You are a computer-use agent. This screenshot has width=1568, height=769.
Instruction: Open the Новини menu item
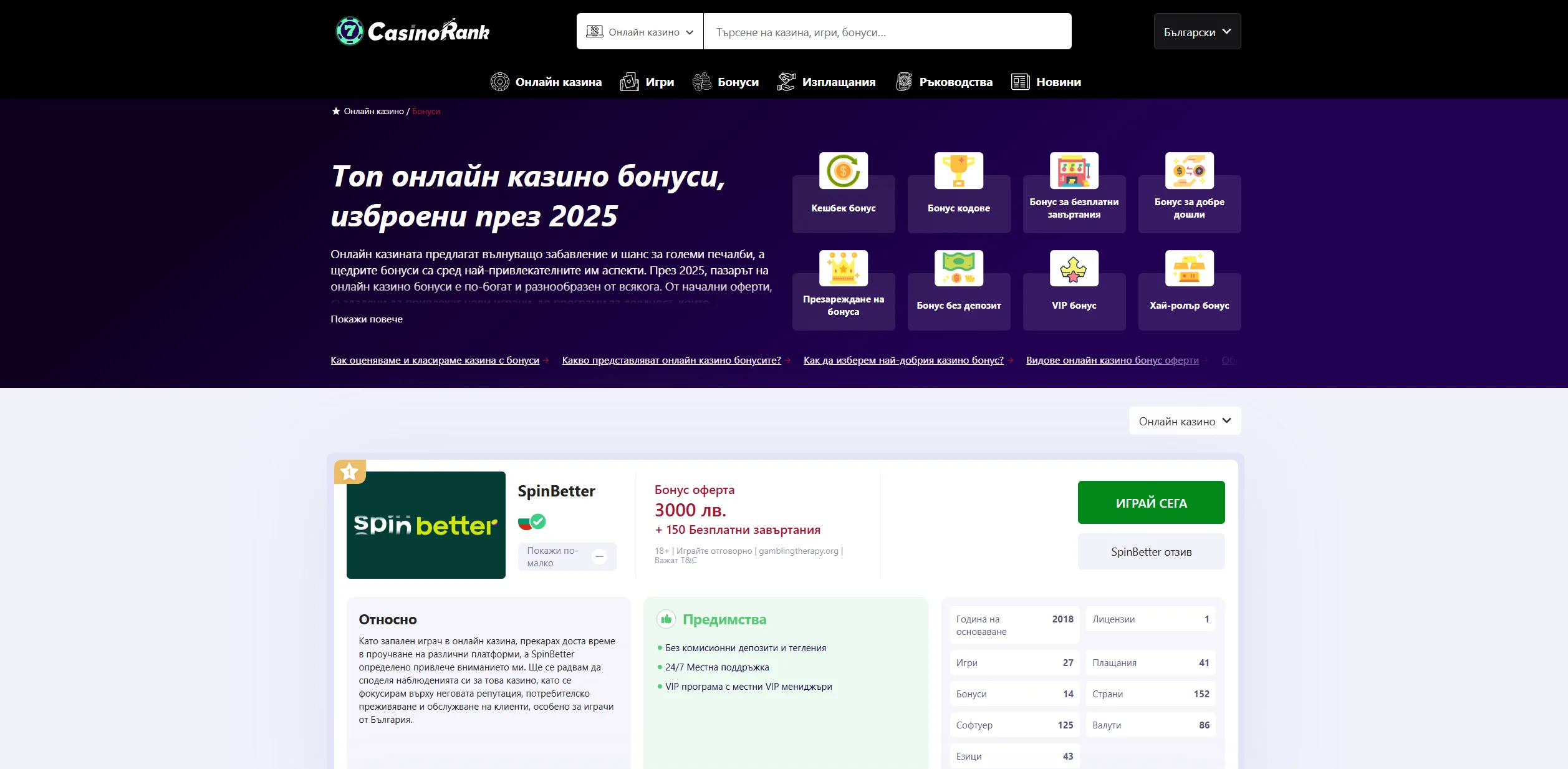point(1046,82)
